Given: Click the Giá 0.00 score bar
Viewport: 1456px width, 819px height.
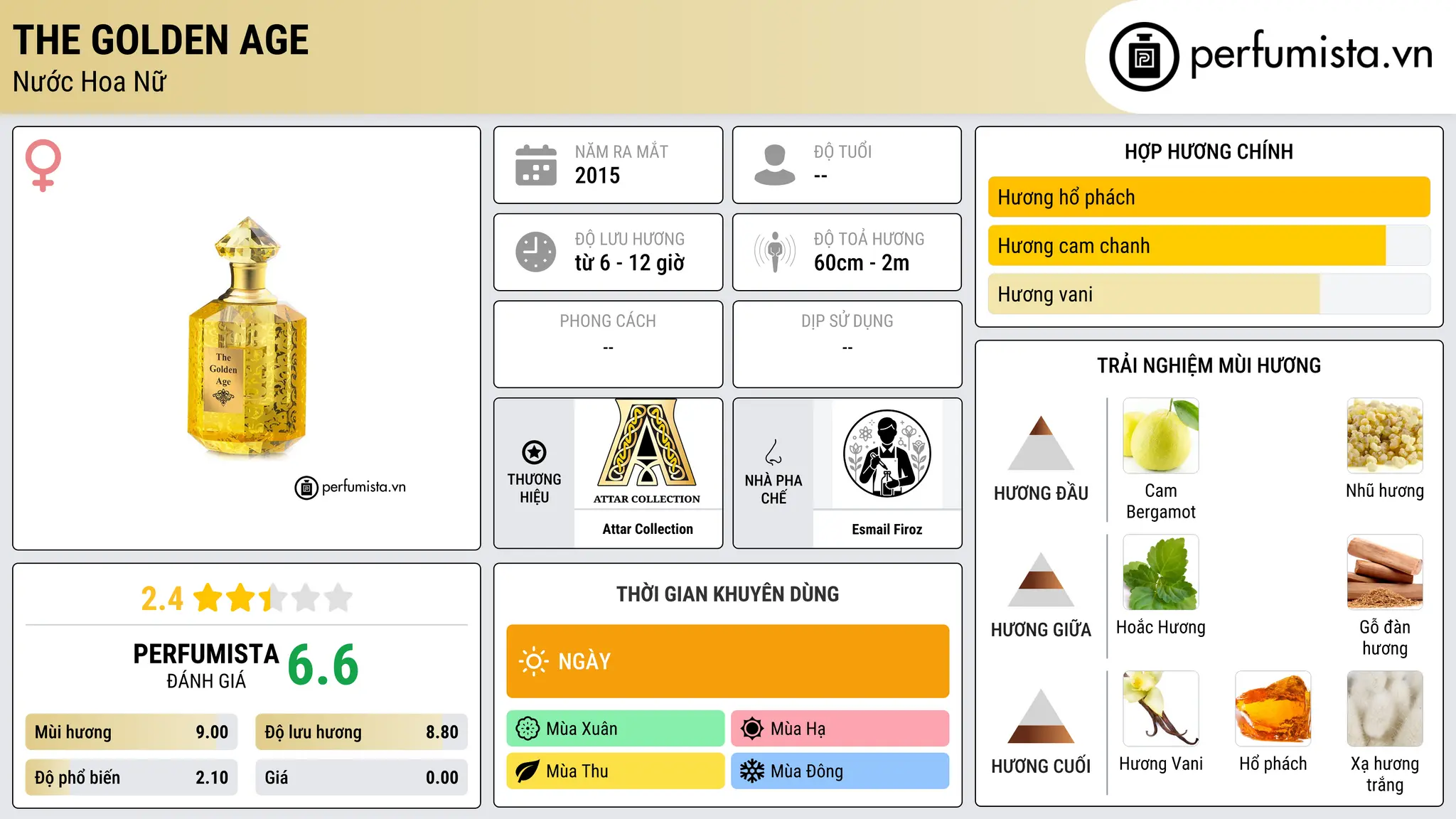Looking at the screenshot, I should [361, 778].
